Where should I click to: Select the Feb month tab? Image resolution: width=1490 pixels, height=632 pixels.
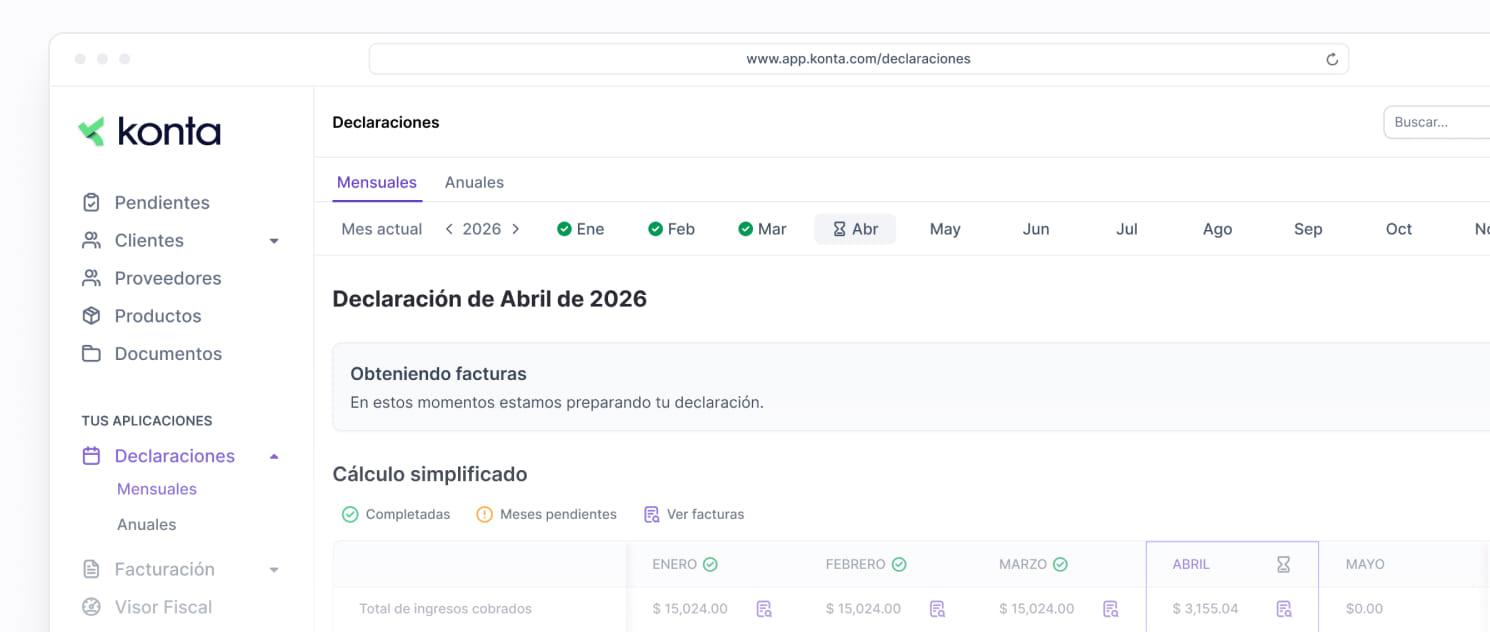[671, 229]
